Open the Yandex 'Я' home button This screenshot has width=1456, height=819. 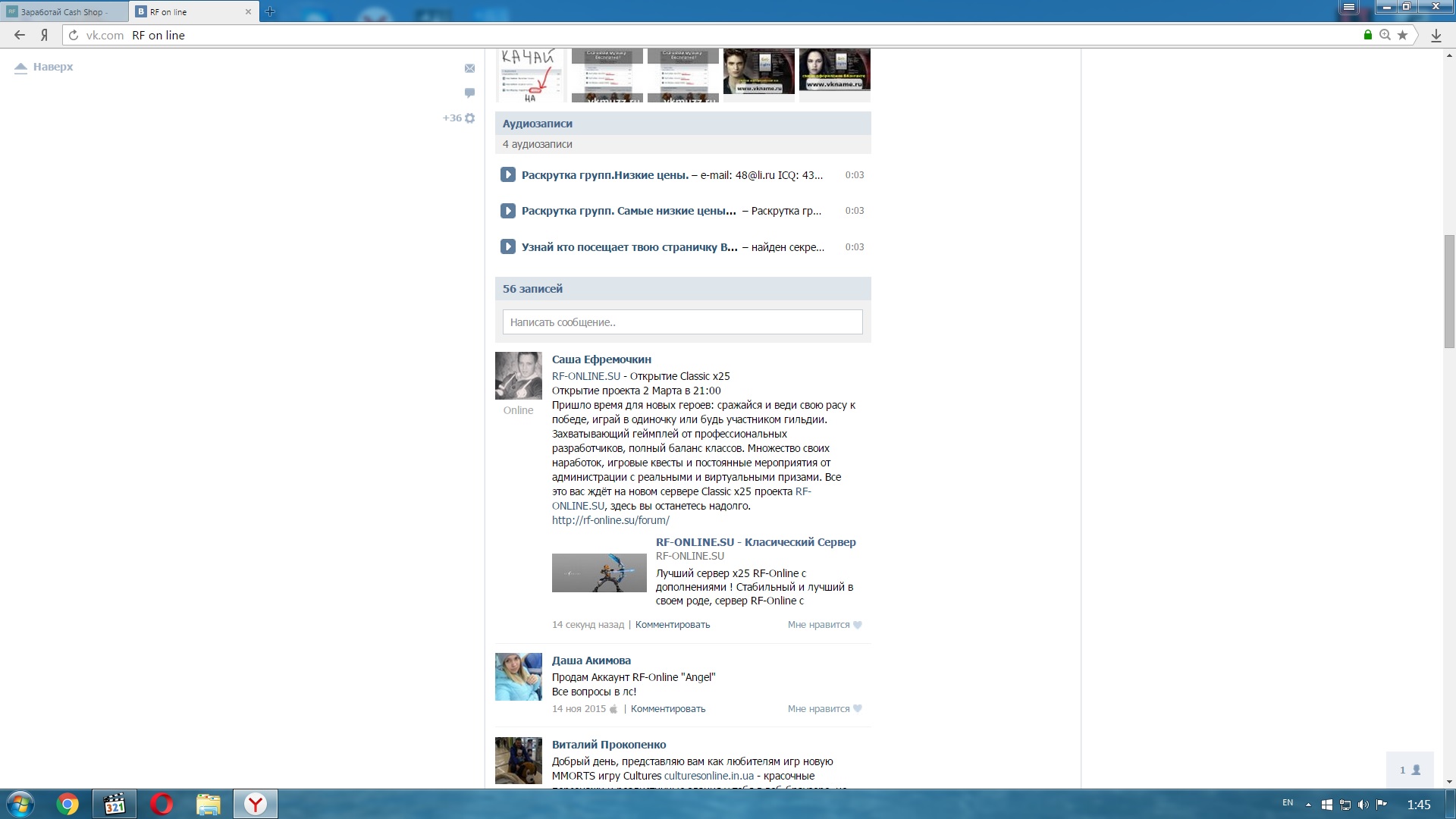point(45,35)
